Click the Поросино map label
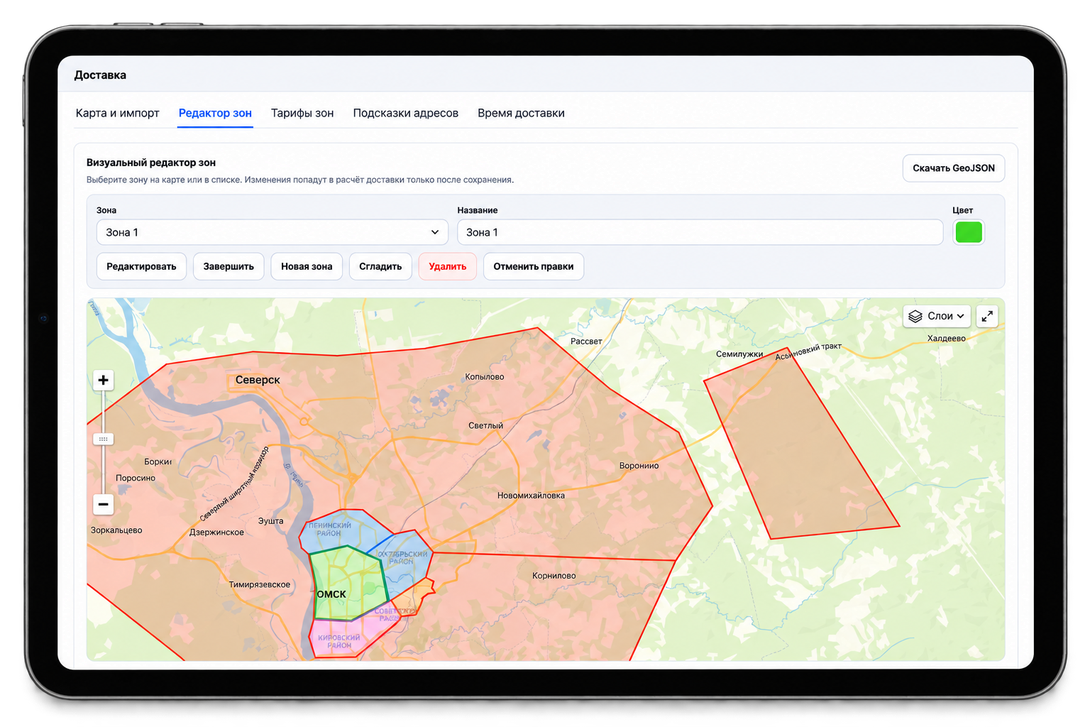 tap(135, 478)
